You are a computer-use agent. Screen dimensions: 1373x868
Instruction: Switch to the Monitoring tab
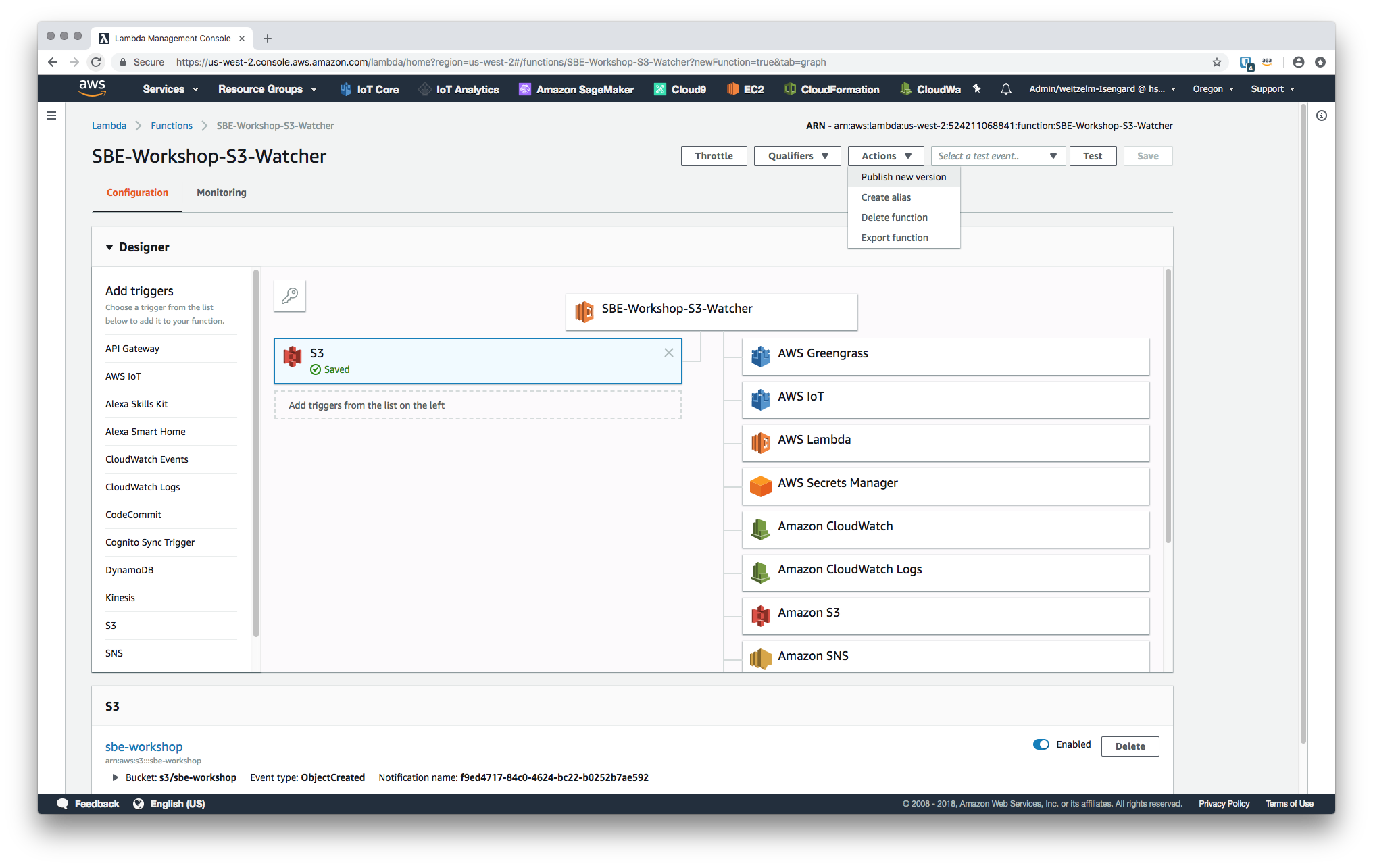(222, 193)
